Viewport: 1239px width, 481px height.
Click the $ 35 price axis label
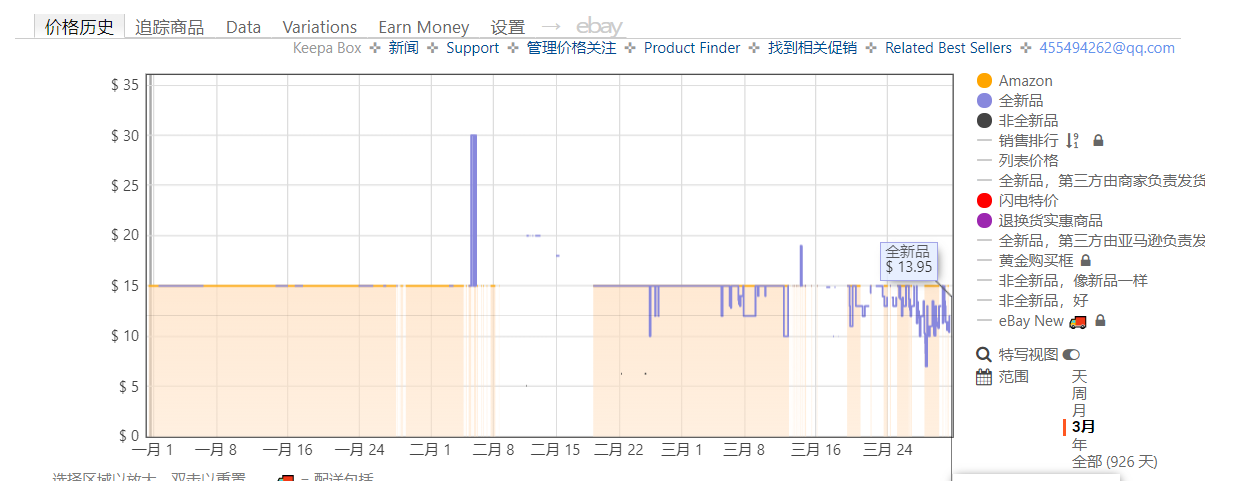pyautogui.click(x=125, y=85)
